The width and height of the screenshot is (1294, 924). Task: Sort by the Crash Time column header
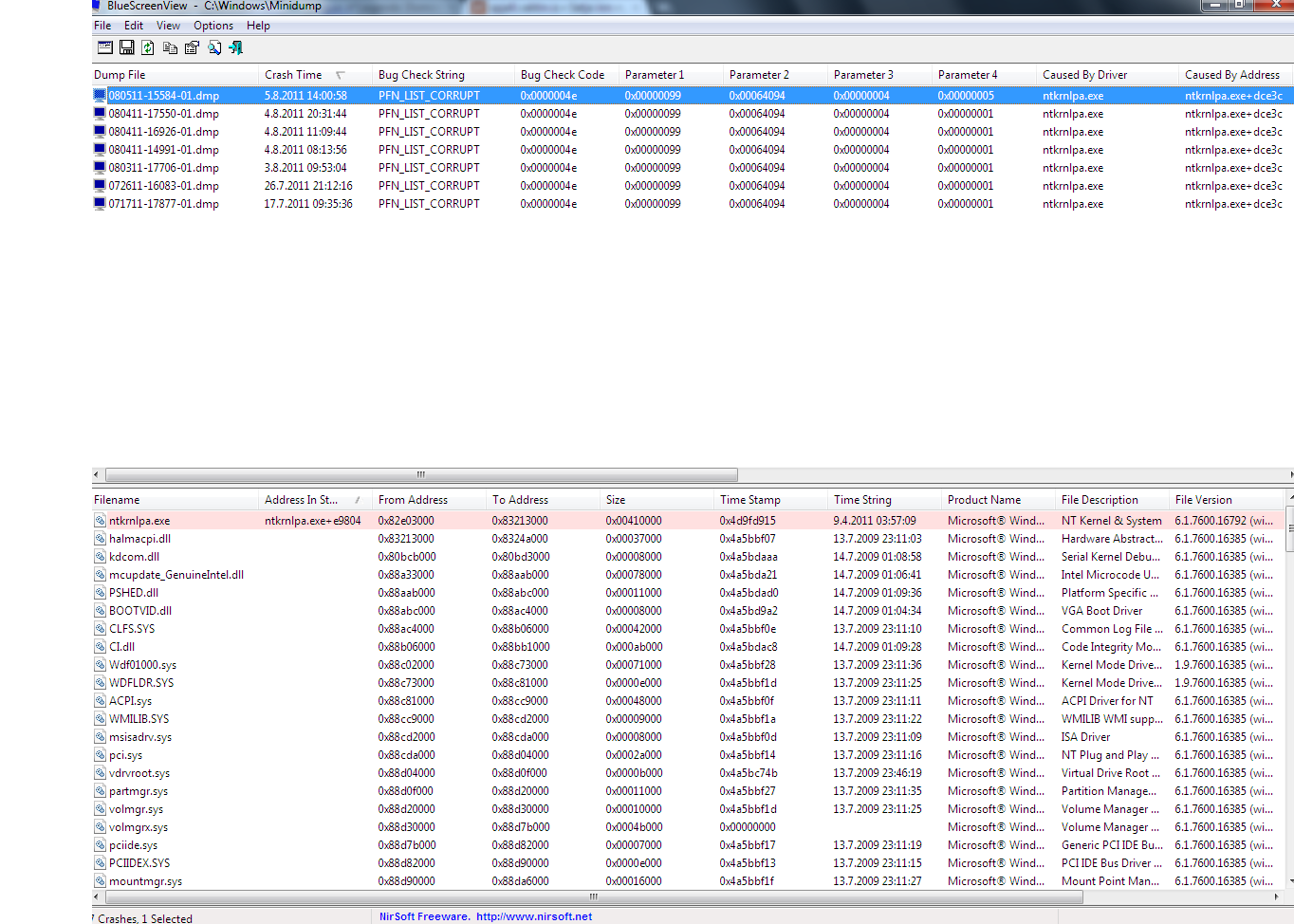[x=293, y=75]
